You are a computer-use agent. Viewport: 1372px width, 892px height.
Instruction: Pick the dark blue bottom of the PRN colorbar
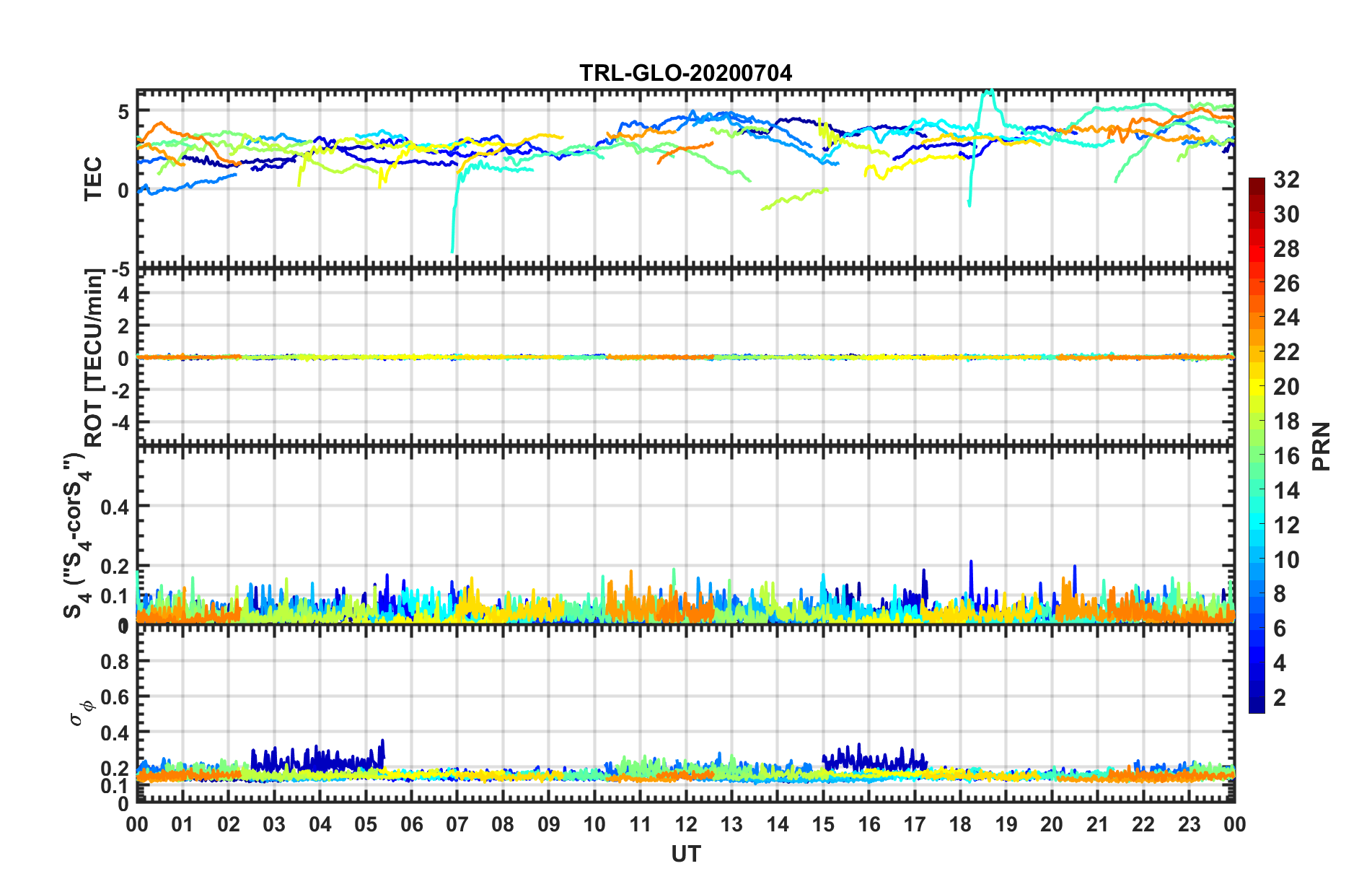1256,706
